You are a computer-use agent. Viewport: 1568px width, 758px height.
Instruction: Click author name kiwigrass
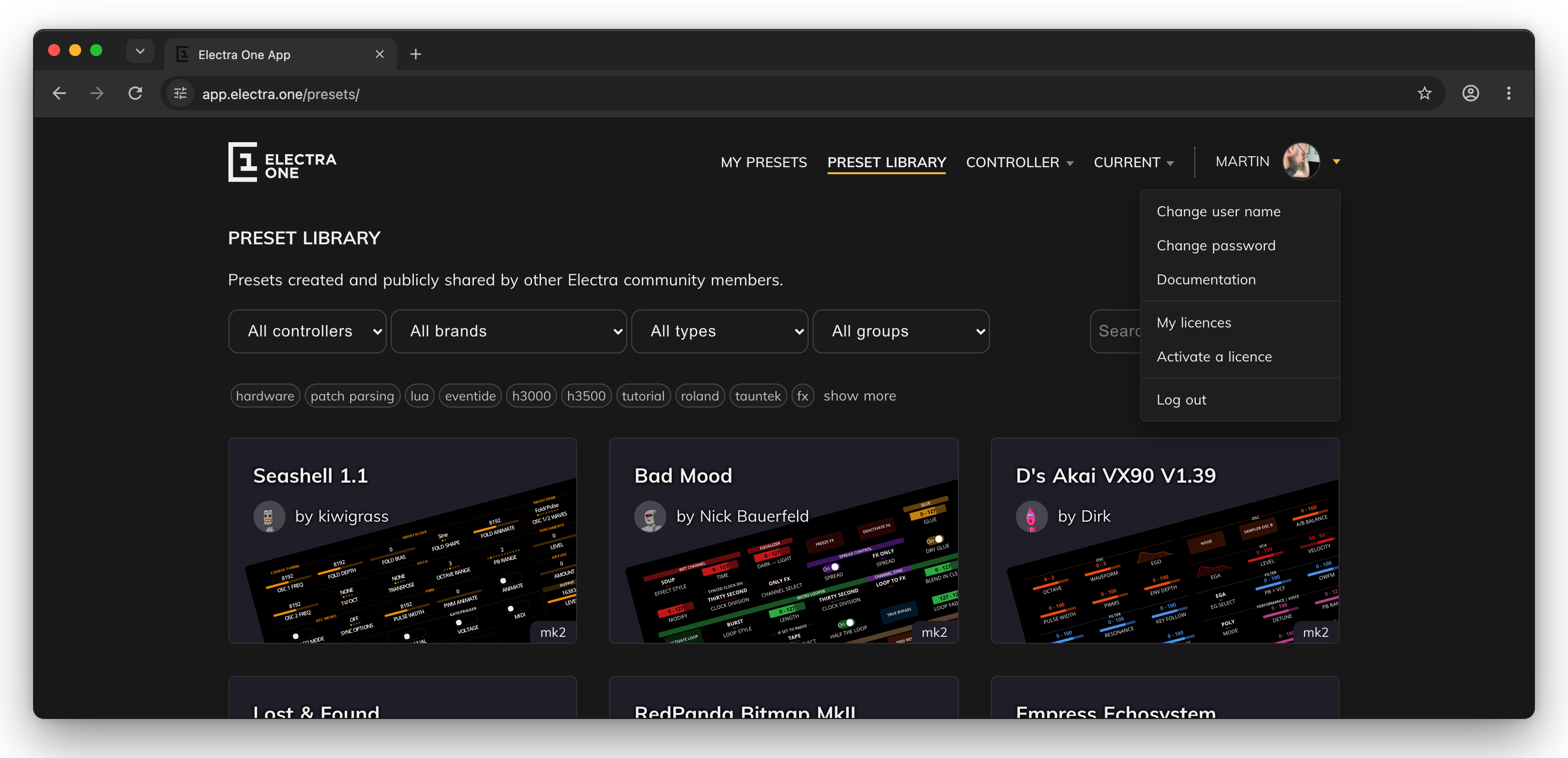(x=353, y=517)
